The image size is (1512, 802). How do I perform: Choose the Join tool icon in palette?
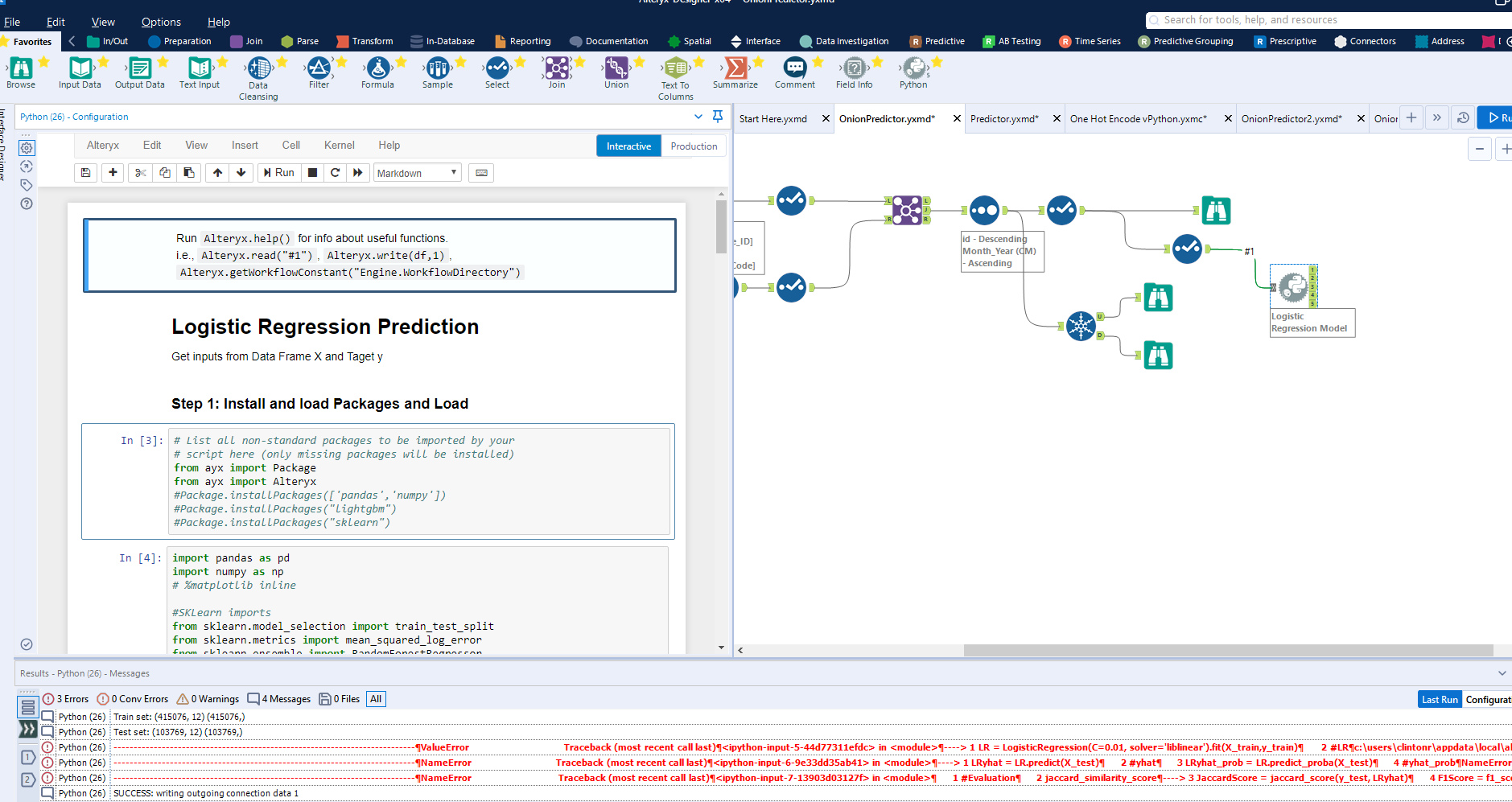click(557, 68)
